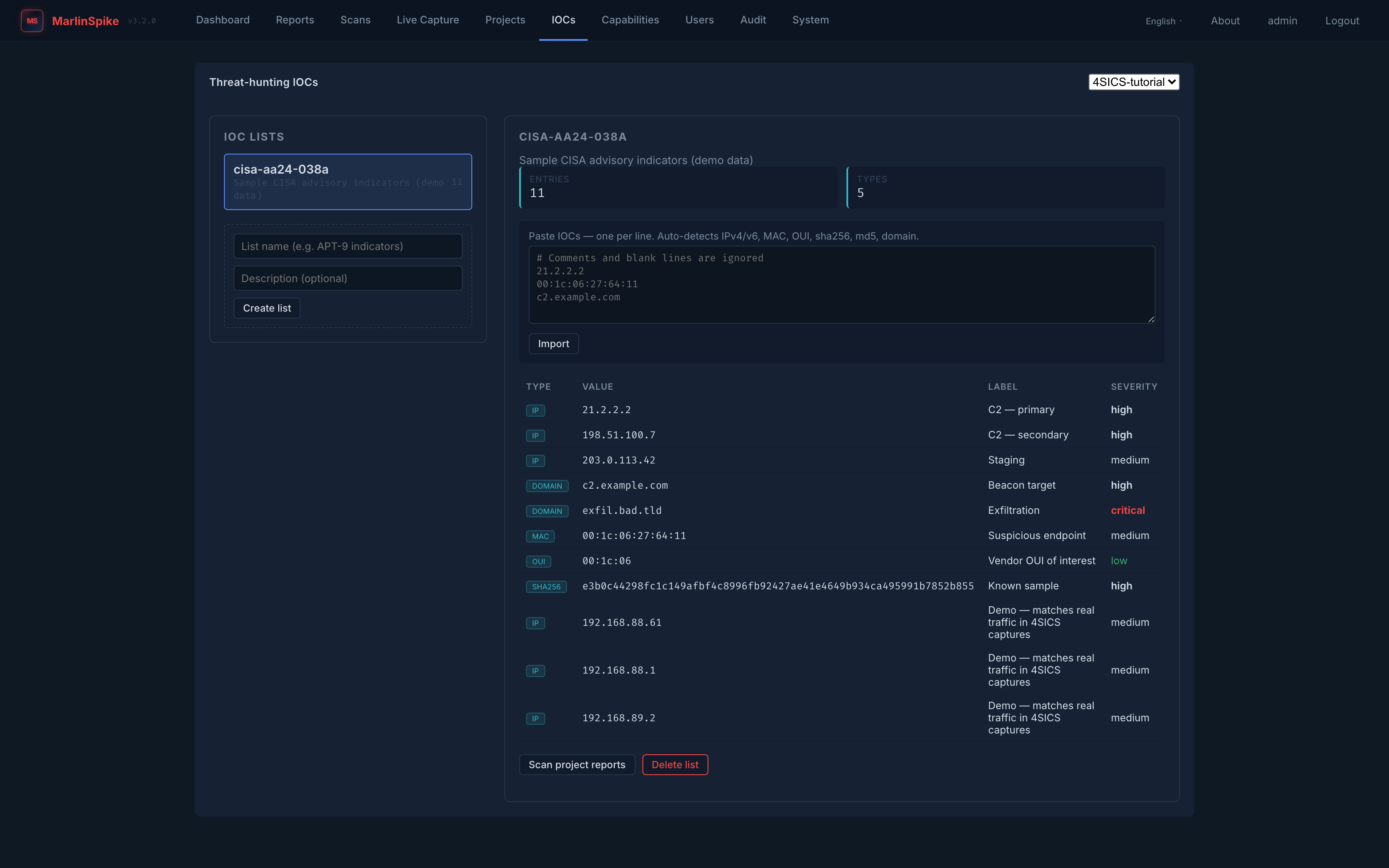Viewport: 1389px width, 868px height.
Task: Click the Known sample label
Action: [1023, 586]
